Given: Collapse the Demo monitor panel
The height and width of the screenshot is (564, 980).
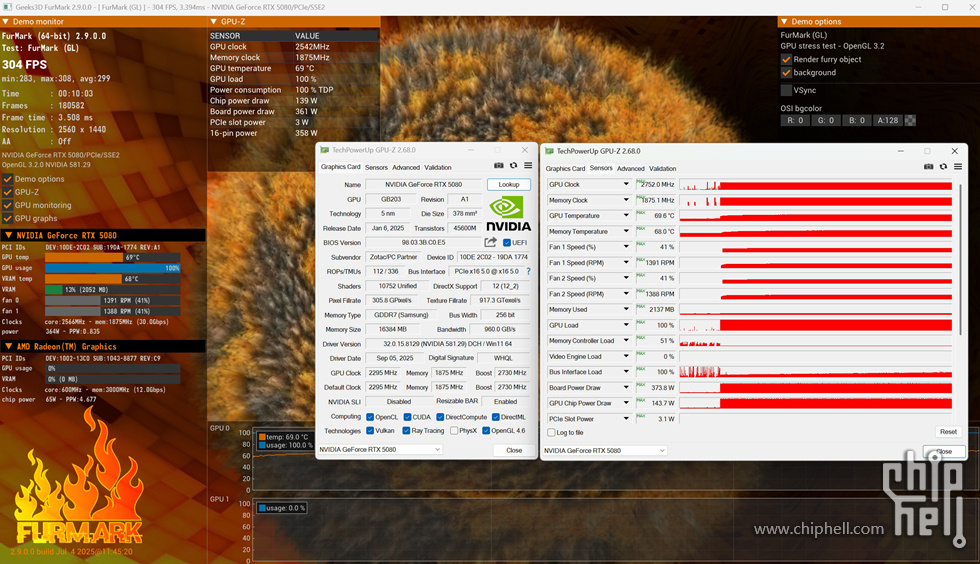Looking at the screenshot, I should (6, 21).
